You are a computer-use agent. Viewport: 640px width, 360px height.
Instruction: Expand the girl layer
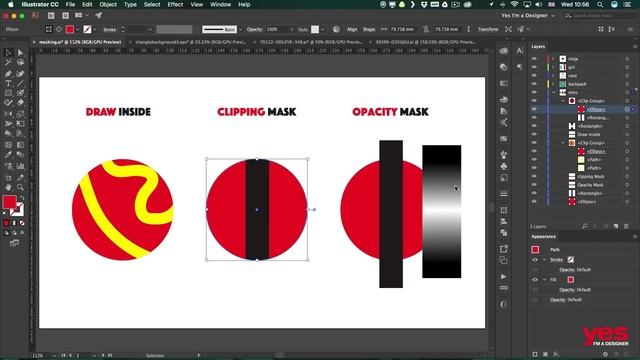pyautogui.click(x=553, y=67)
